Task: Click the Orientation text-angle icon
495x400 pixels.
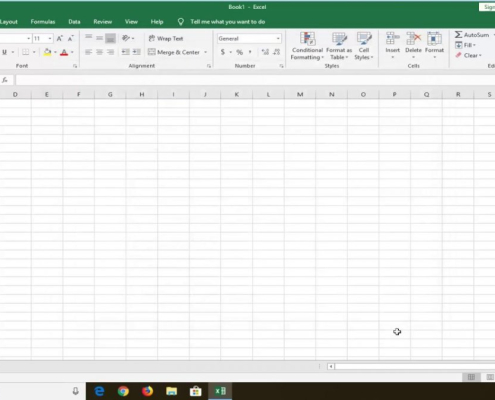Action: (126, 38)
